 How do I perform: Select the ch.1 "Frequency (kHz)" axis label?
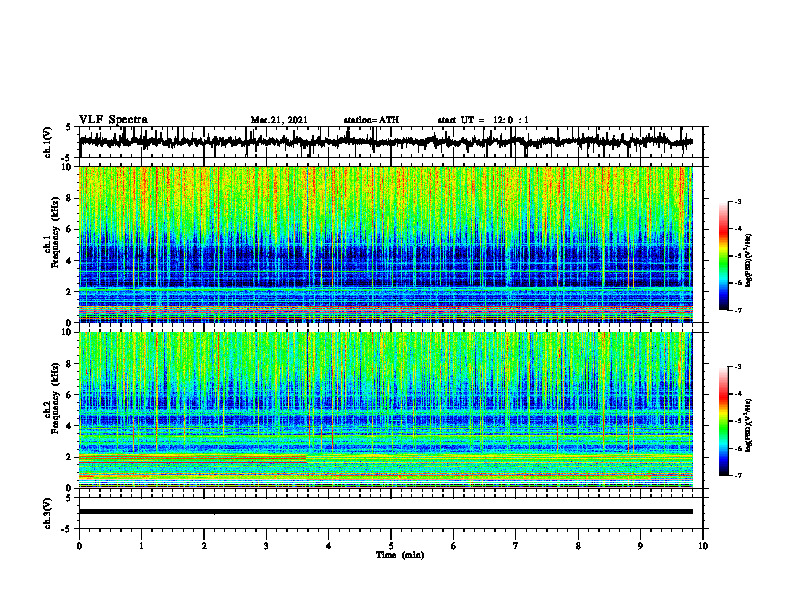[x=55, y=232]
